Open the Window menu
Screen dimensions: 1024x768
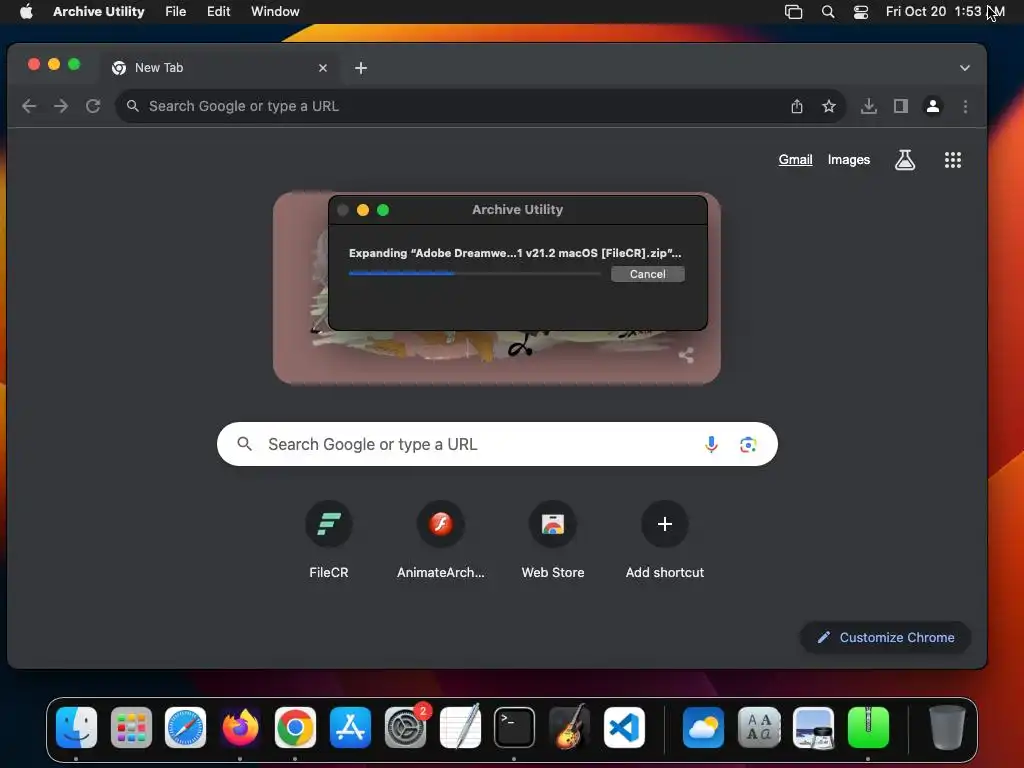(275, 11)
